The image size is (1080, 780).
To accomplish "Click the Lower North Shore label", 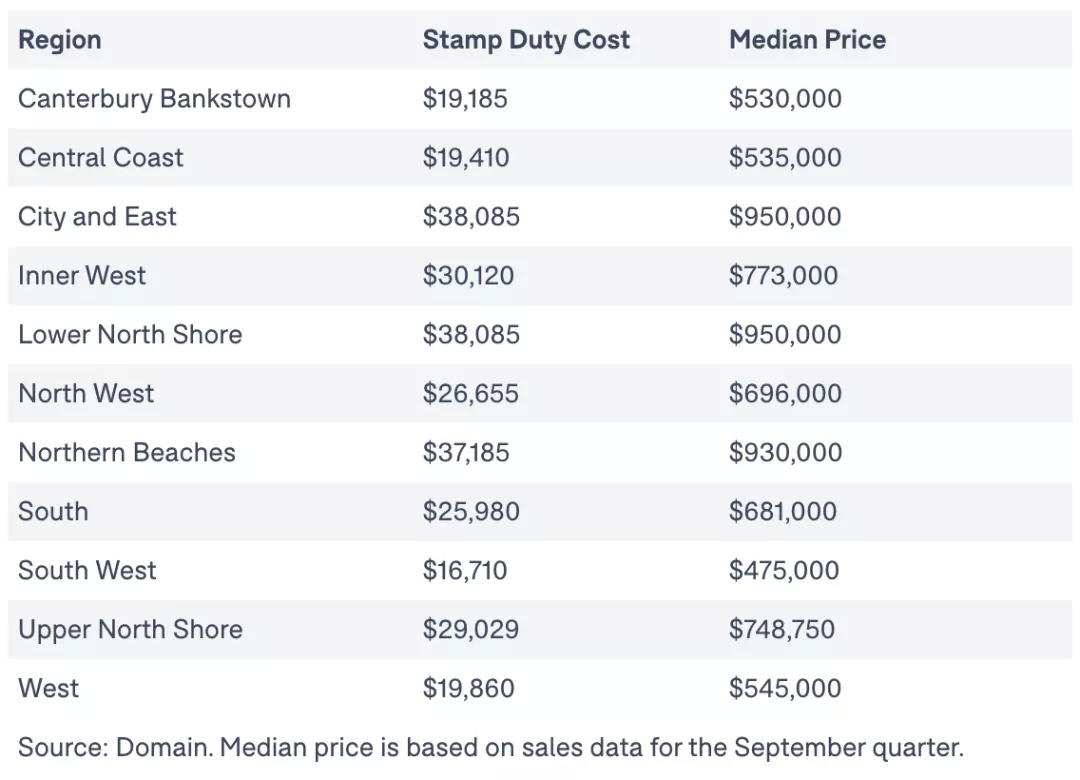I will 130,335.
